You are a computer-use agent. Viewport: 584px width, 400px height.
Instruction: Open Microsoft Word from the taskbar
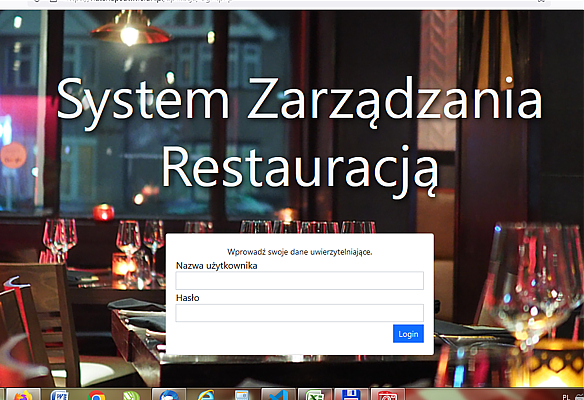[x=59, y=395]
